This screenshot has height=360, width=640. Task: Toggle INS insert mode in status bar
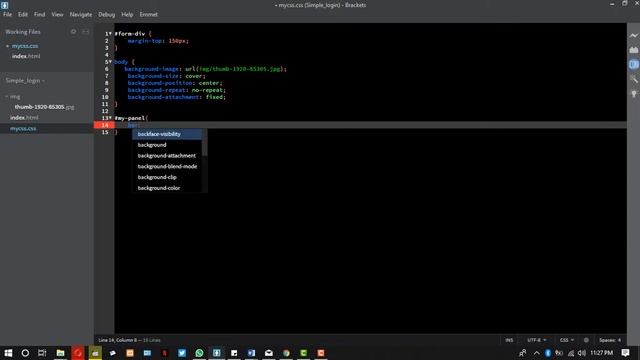tap(509, 340)
